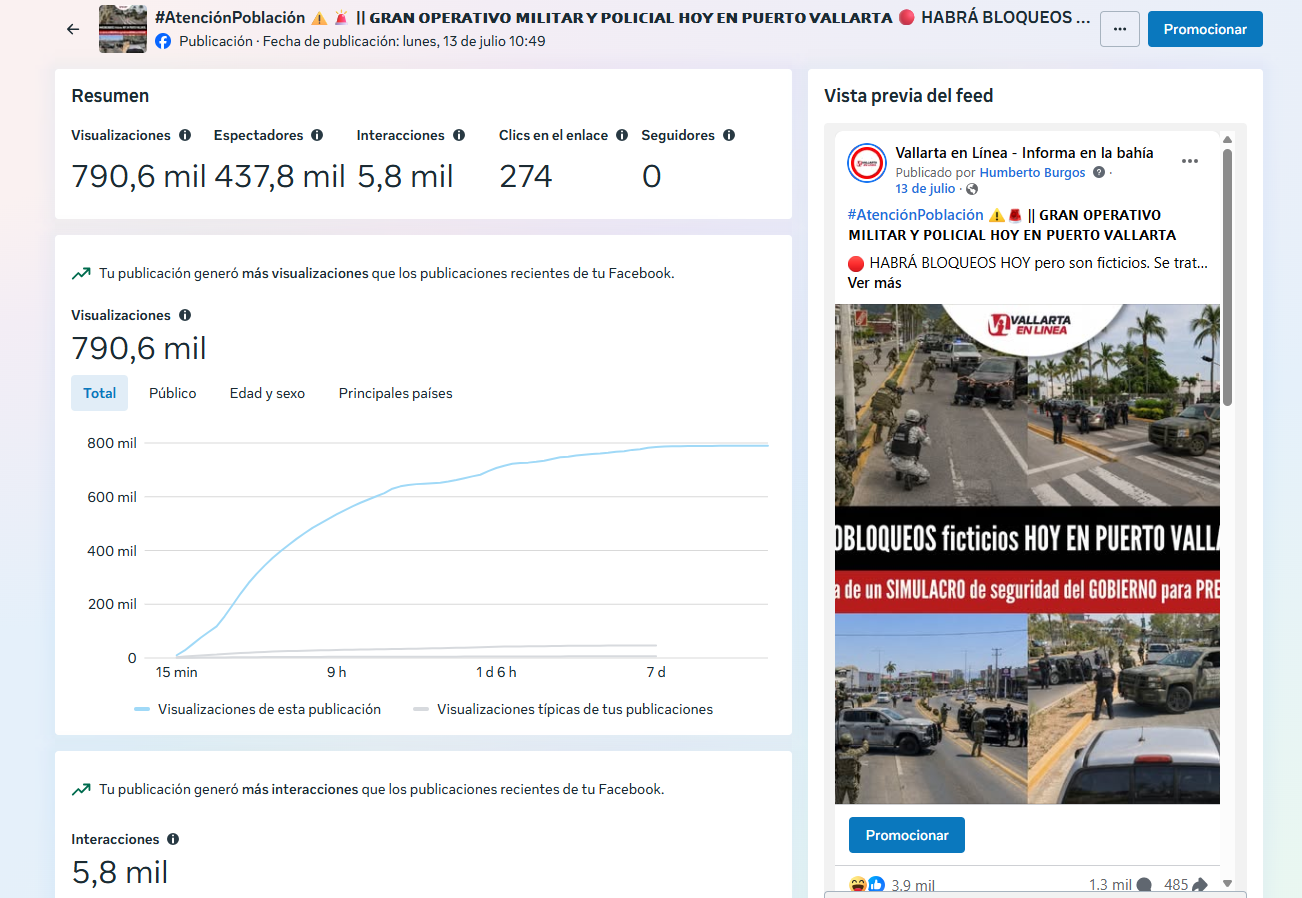Click legend Visualizaciones típicas de tus publicaciones

click(563, 709)
